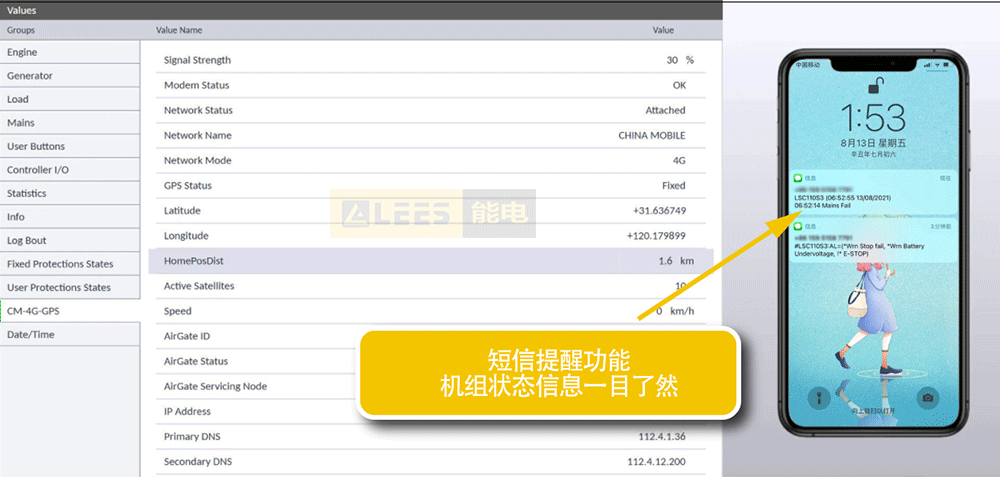
Task: Open Fixed Protections States group
Action: (x=70, y=264)
